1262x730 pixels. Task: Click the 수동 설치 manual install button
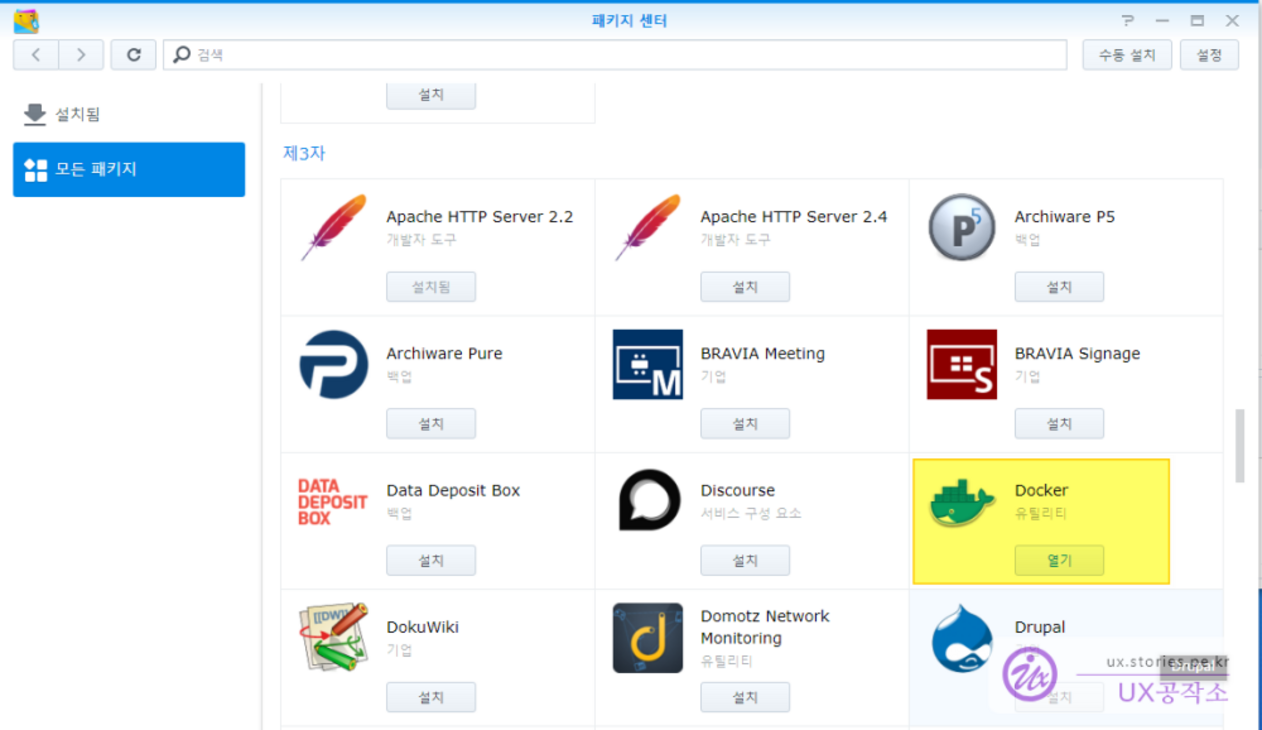point(1127,55)
